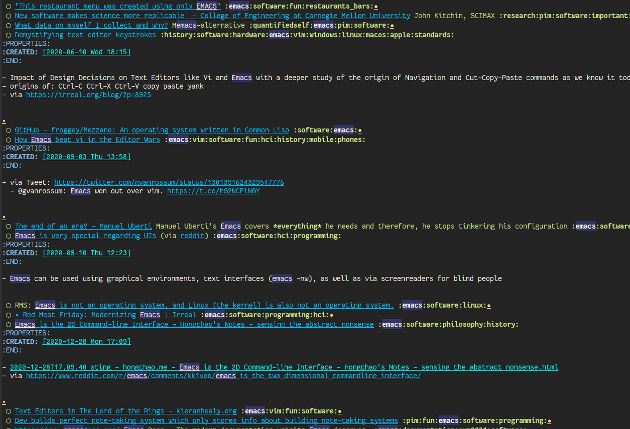Expand folded marker after RMS heading's linux tag
The image size is (630, 429).
[x=489, y=306]
